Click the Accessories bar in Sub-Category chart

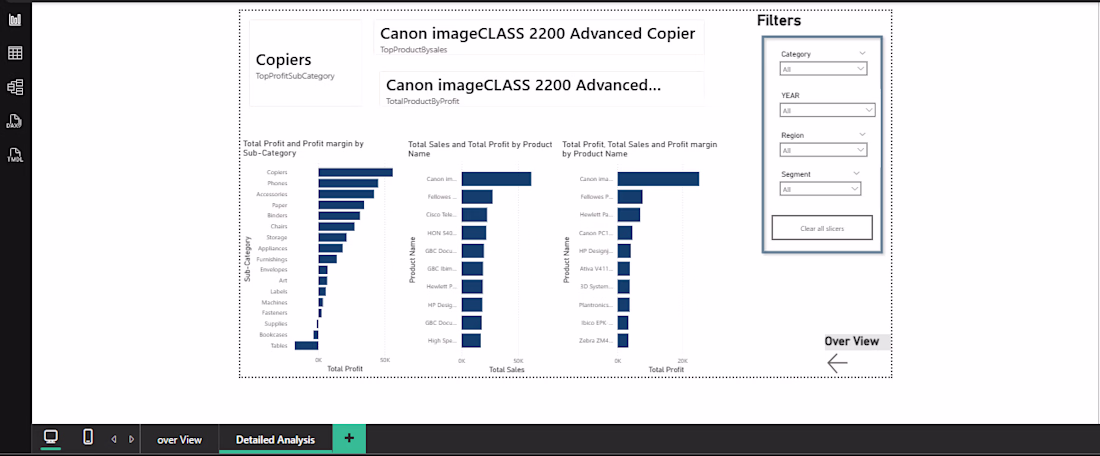[346, 194]
